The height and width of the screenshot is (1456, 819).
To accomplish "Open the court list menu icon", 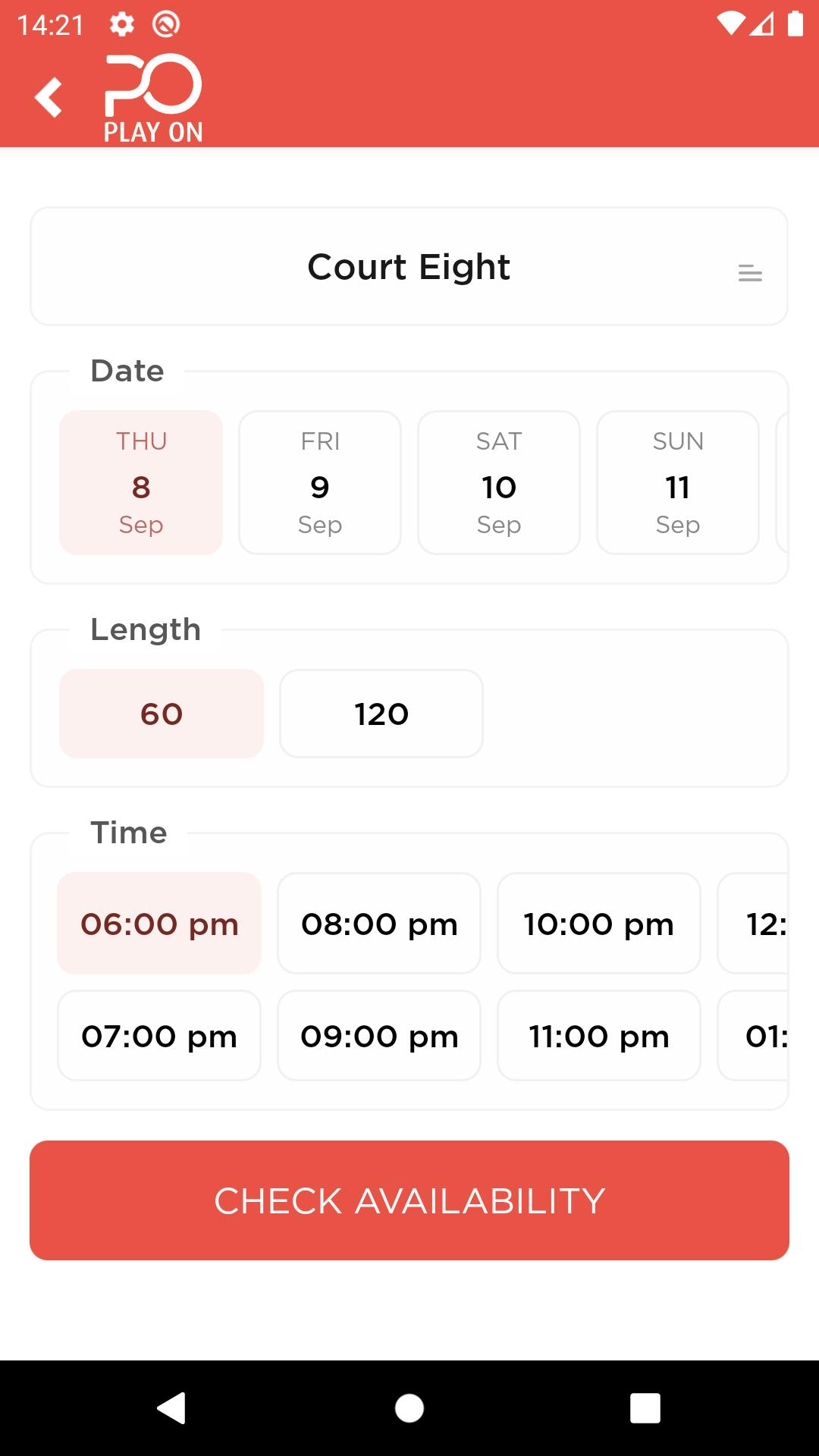I will pos(750,273).
